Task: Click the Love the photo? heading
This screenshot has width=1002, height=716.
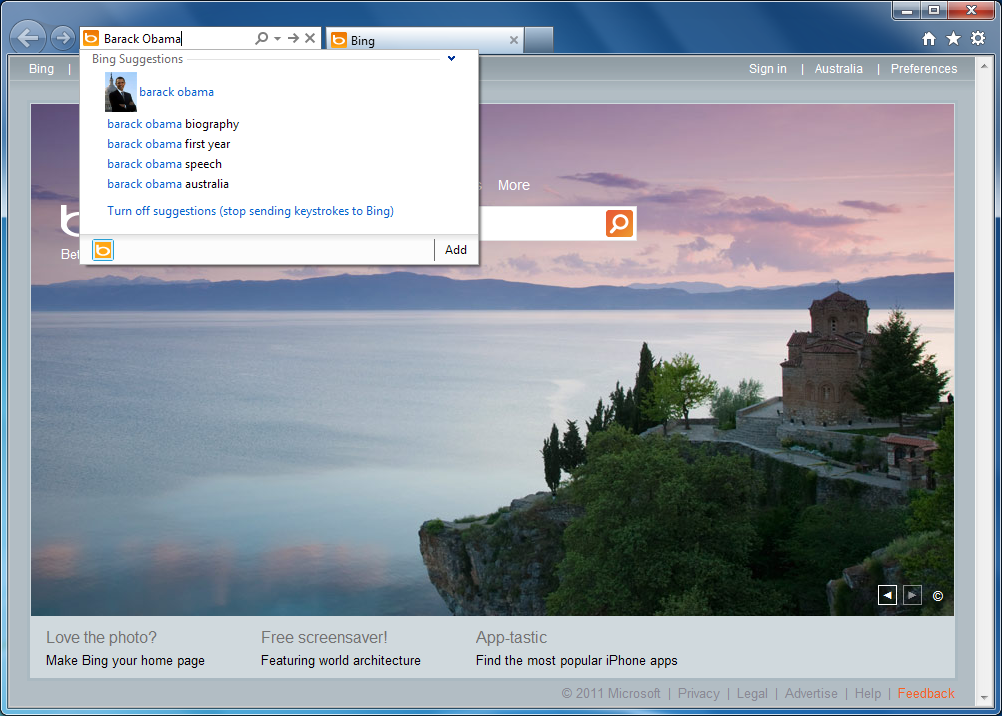Action: click(x=101, y=637)
